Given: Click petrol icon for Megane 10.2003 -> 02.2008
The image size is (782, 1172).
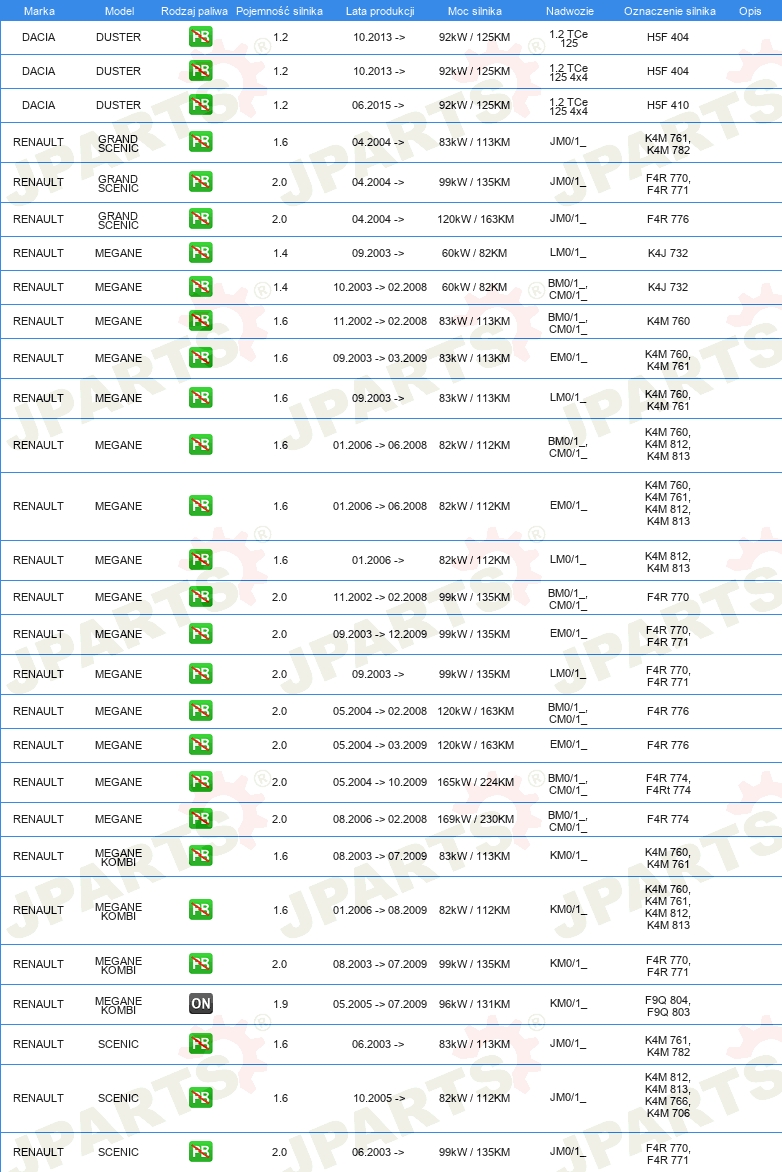Looking at the screenshot, I should [200, 287].
